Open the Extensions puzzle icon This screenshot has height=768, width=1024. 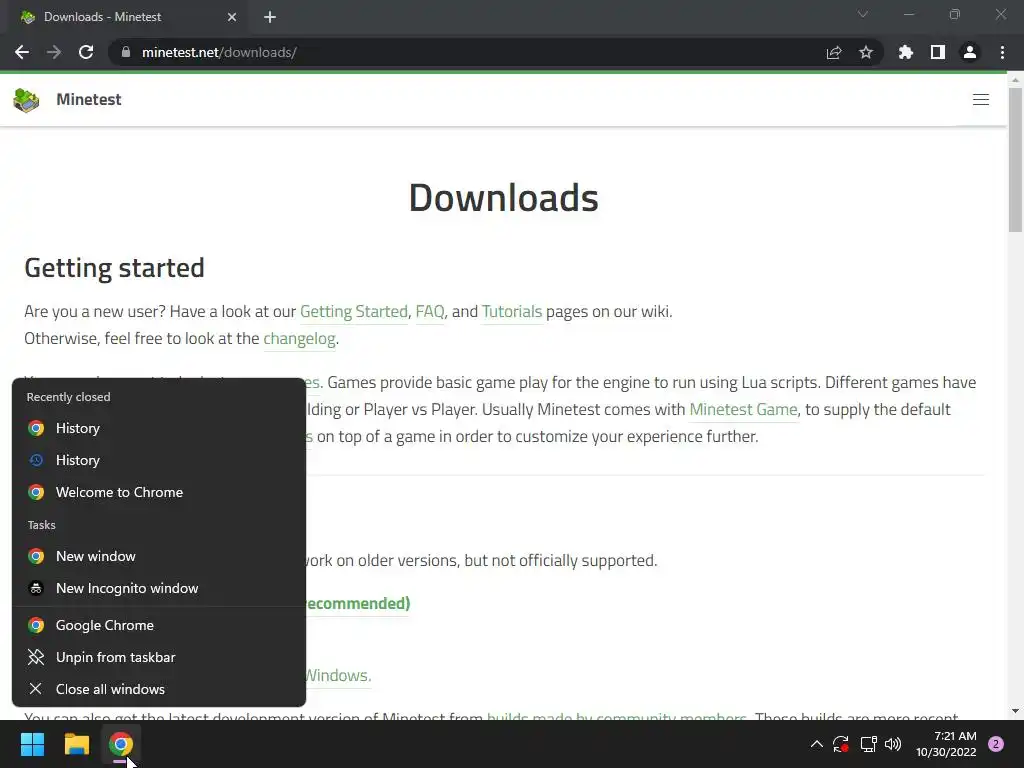[x=906, y=52]
